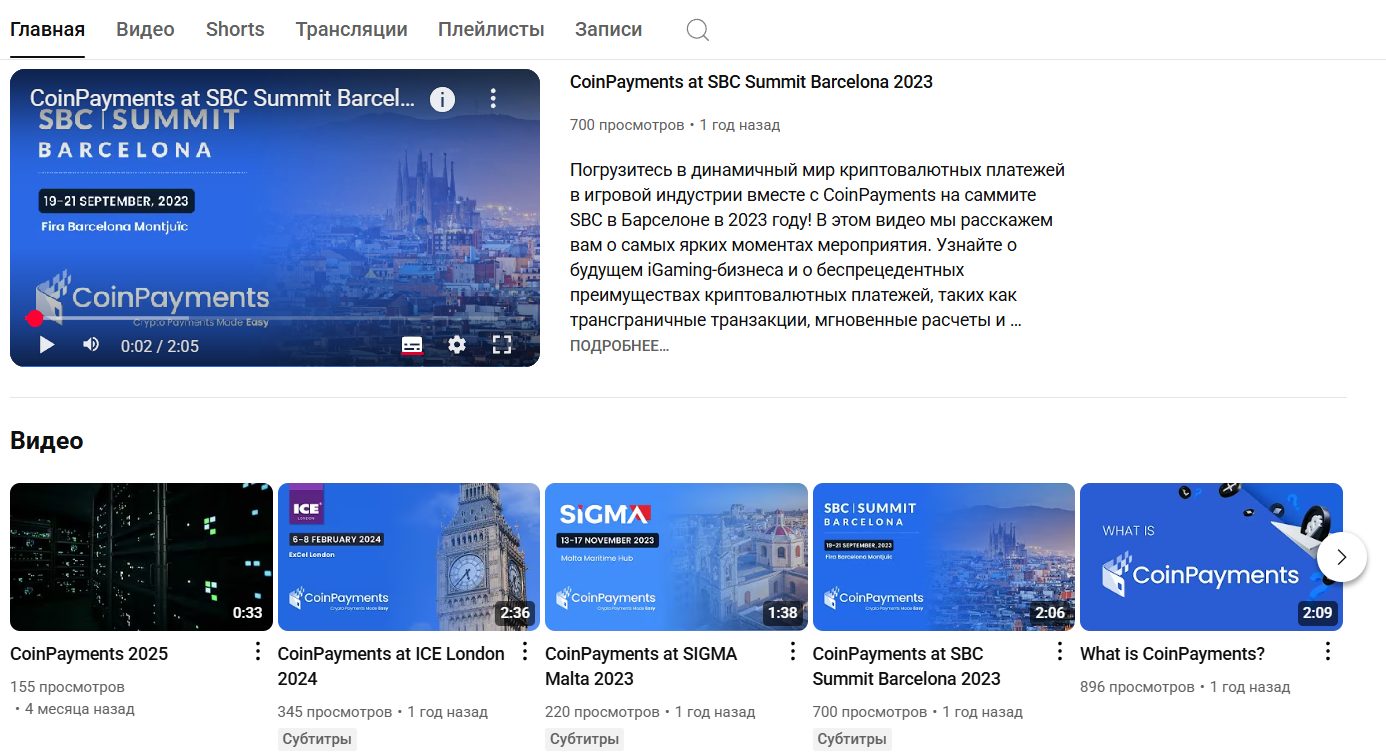Open player settings gear icon
The height and width of the screenshot is (756, 1386).
[457, 345]
